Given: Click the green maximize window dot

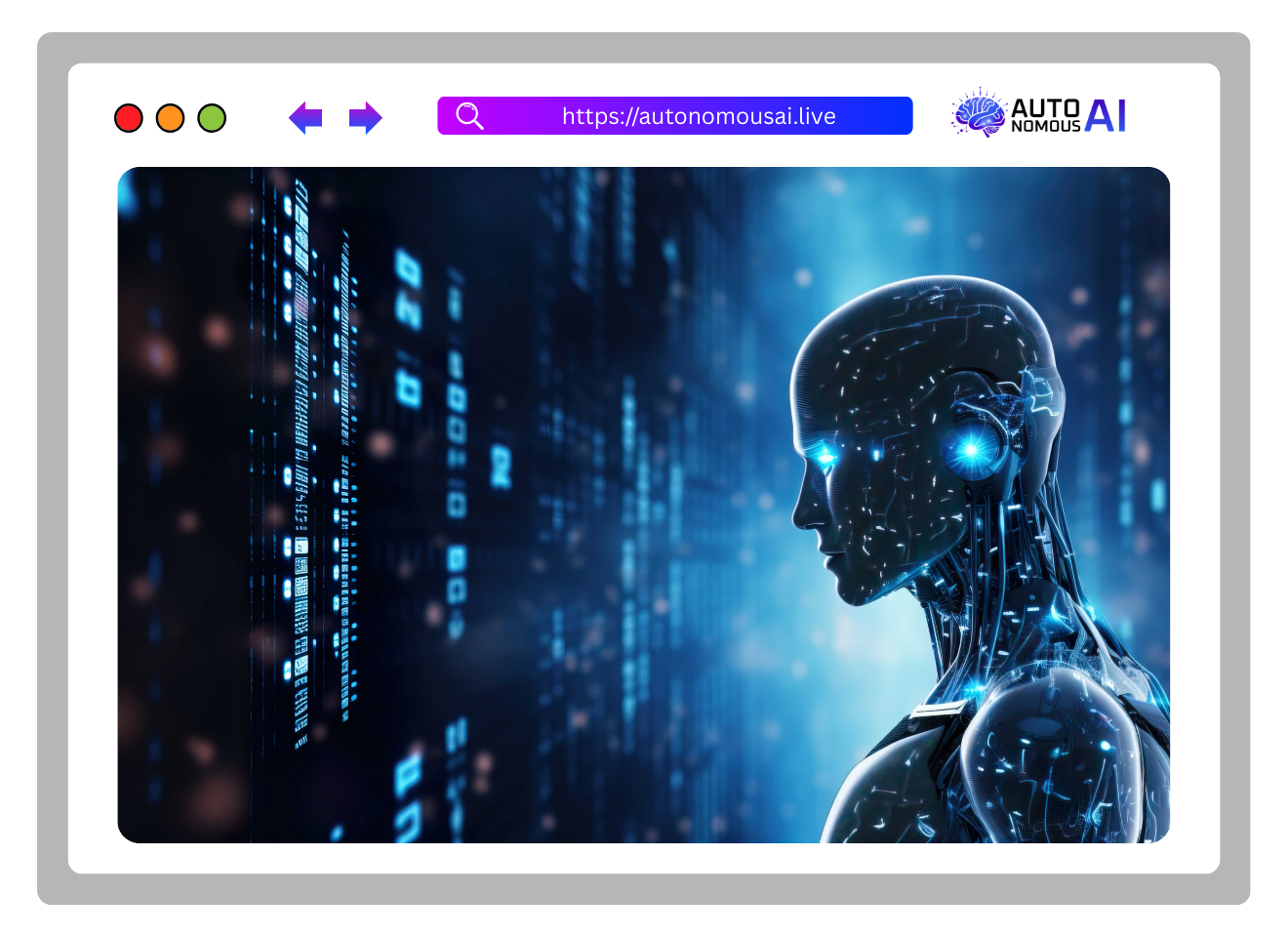Looking at the screenshot, I should (x=212, y=118).
